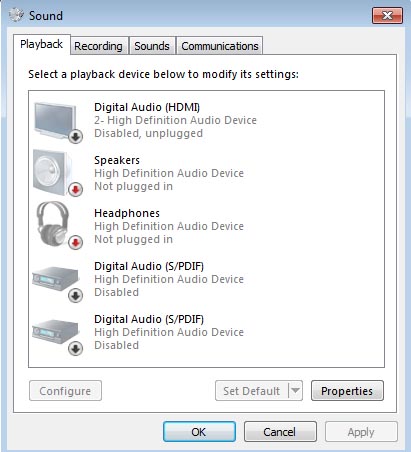The width and height of the screenshot is (411, 452).
Task: Open the Sounds tab
Action: pyautogui.click(x=152, y=46)
